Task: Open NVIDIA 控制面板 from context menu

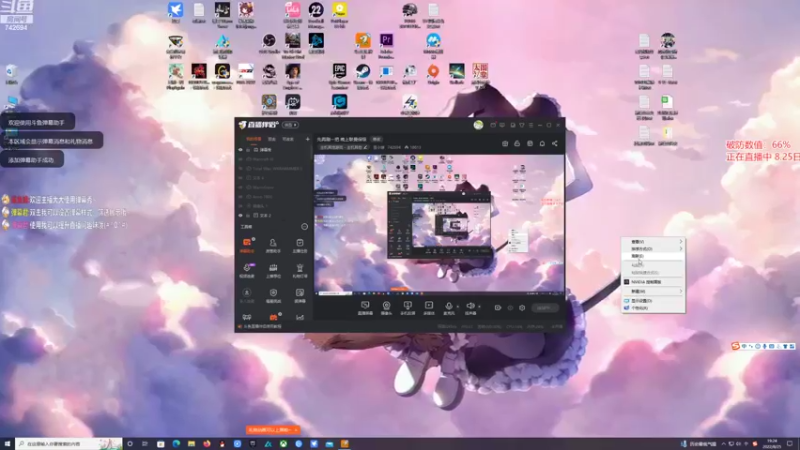Action: [x=654, y=282]
